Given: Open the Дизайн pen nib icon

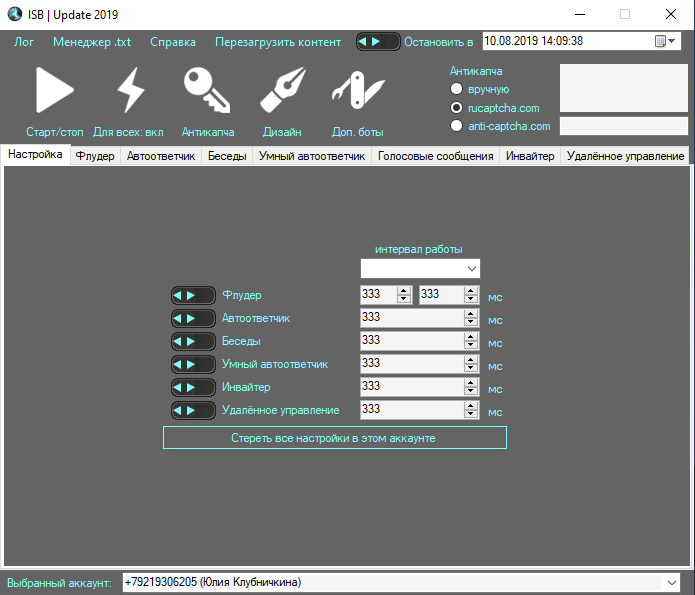Looking at the screenshot, I should tap(283, 90).
